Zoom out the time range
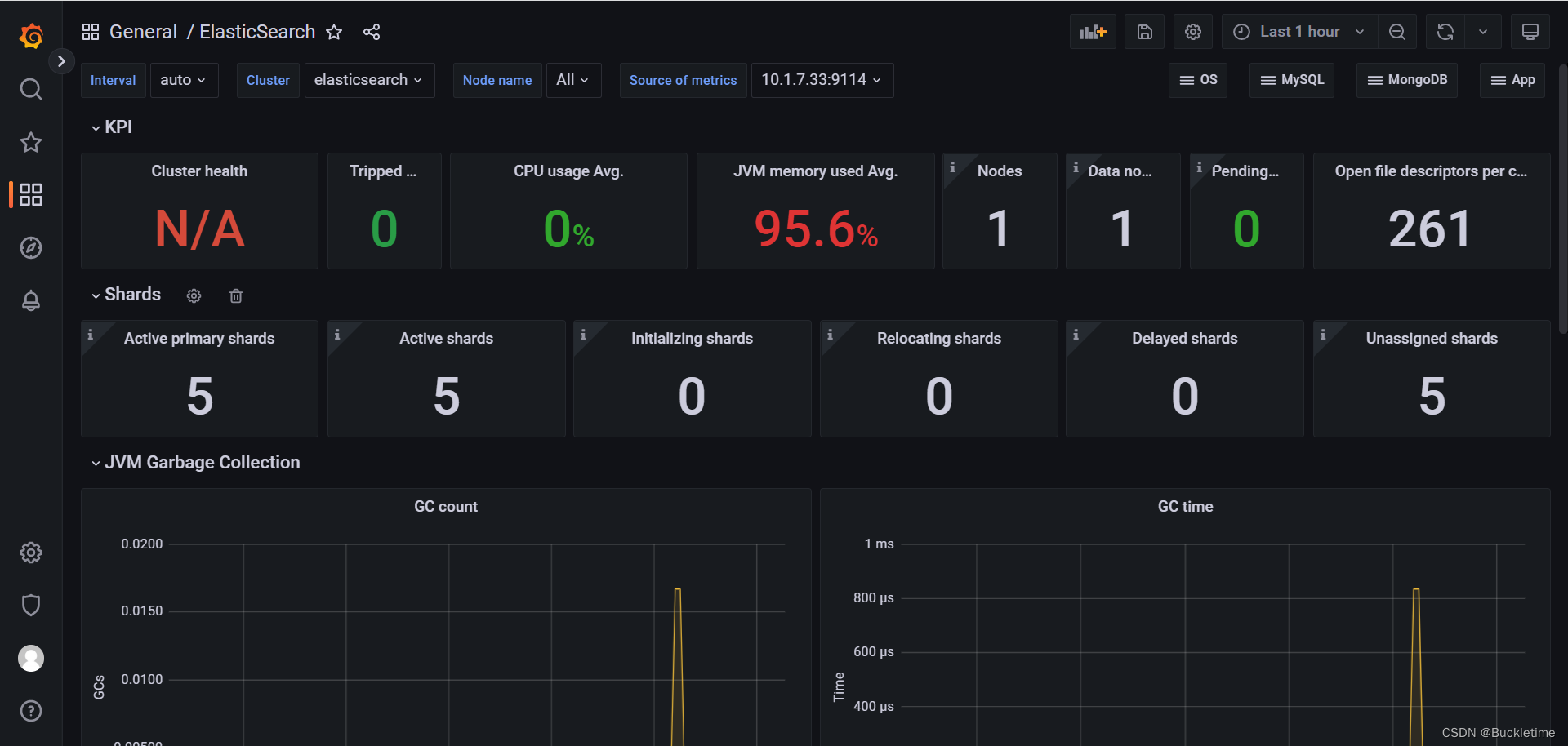Viewport: 1568px width, 746px height. tap(1397, 32)
